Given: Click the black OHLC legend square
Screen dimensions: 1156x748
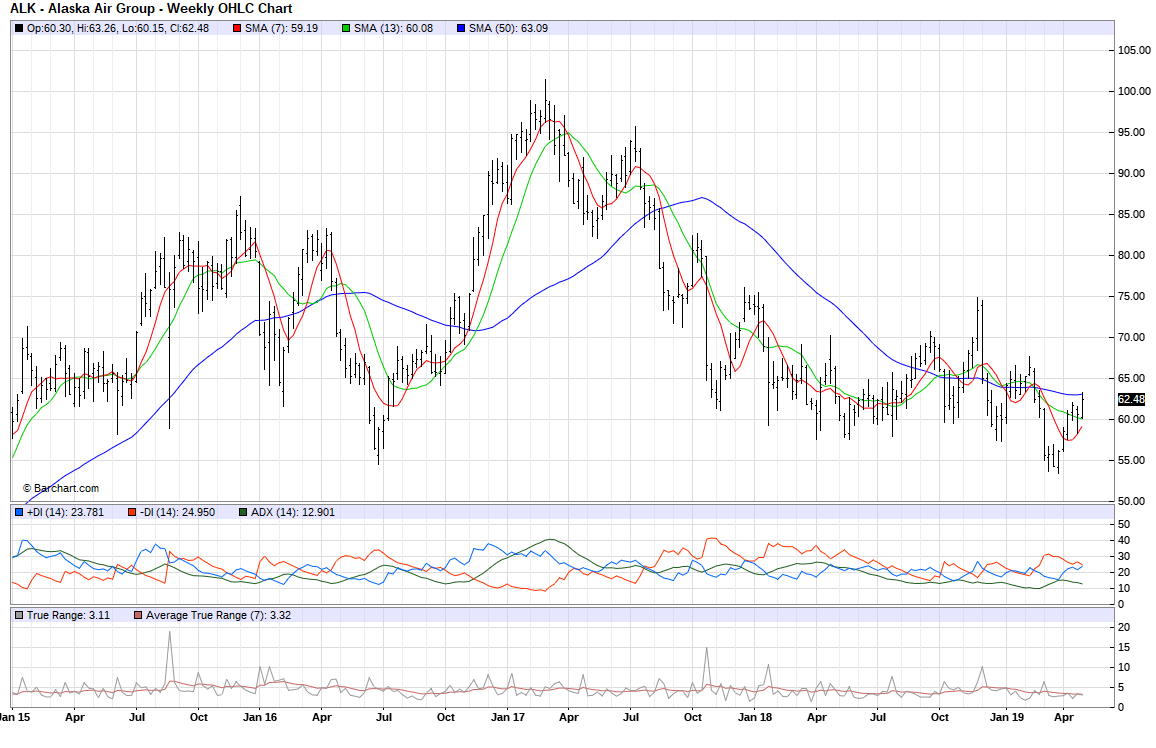Looking at the screenshot, I should 19,28.
